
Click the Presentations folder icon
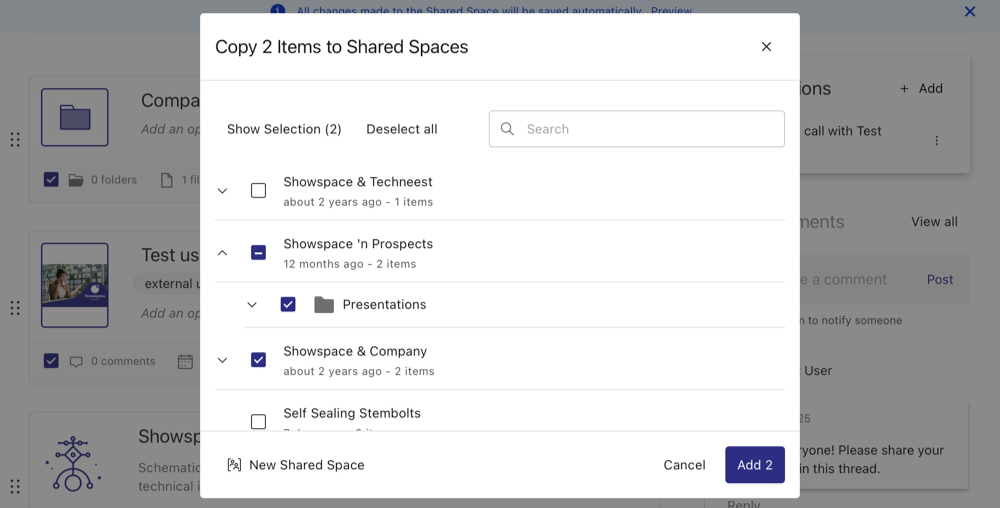[x=324, y=305]
